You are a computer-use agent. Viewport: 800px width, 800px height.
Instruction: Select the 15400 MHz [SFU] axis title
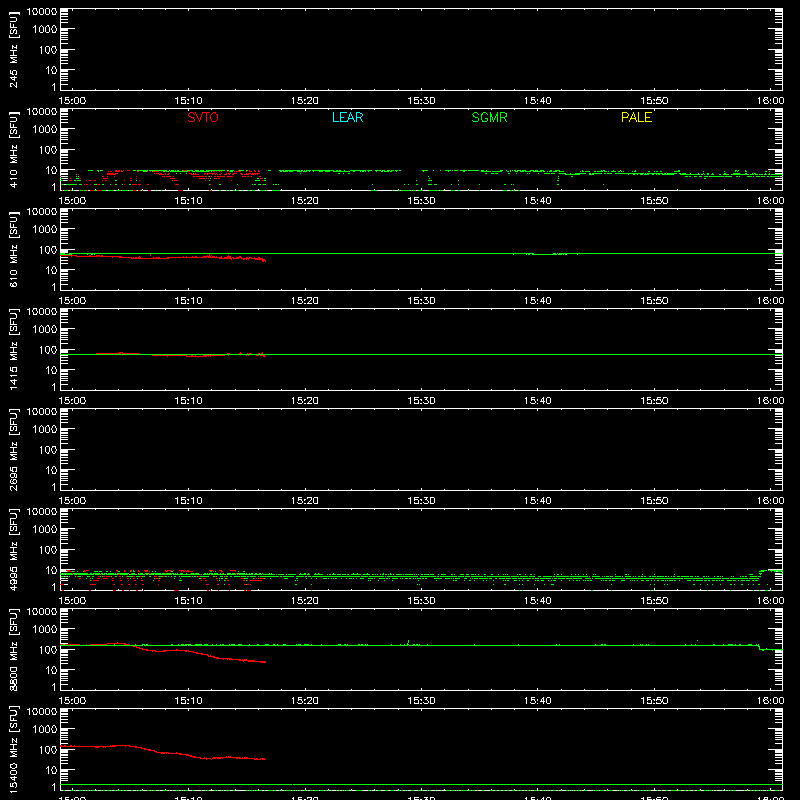(13, 749)
